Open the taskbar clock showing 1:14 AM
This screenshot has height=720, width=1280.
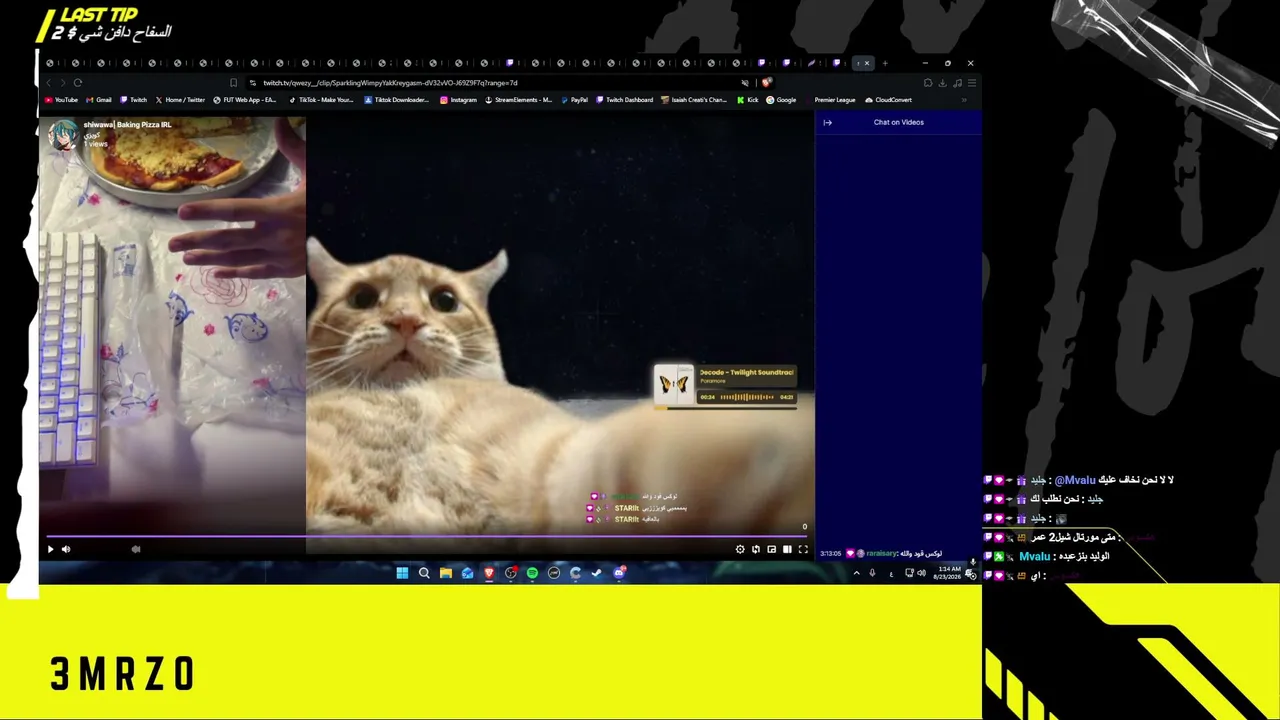946,573
